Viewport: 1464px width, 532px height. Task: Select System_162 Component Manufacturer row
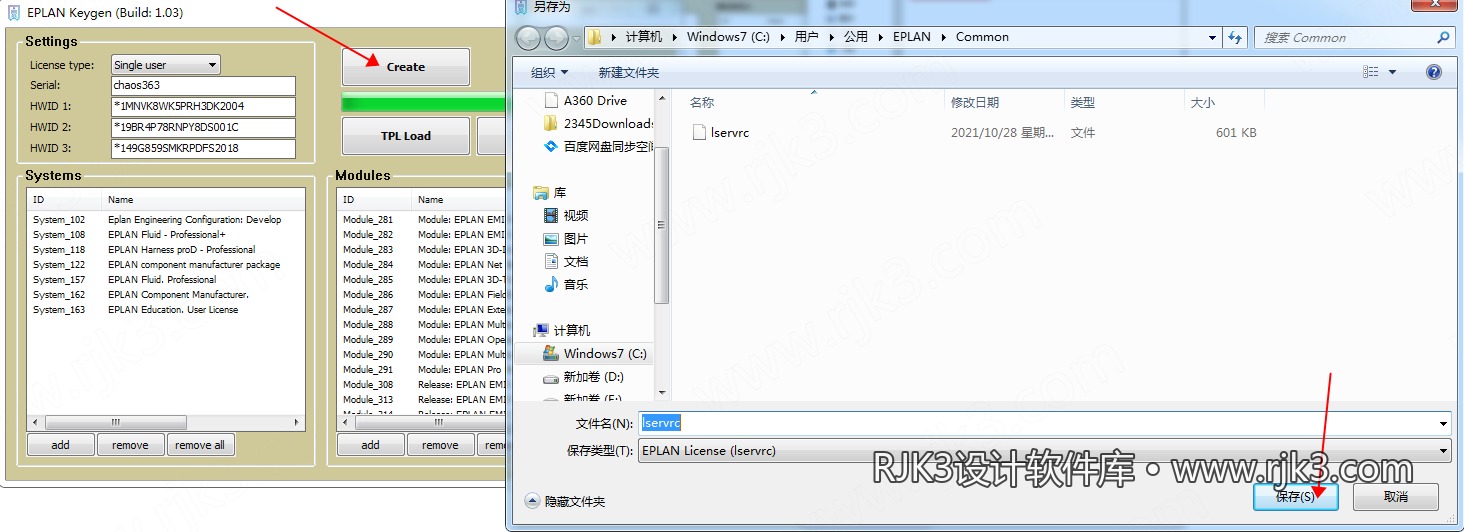coord(166,295)
